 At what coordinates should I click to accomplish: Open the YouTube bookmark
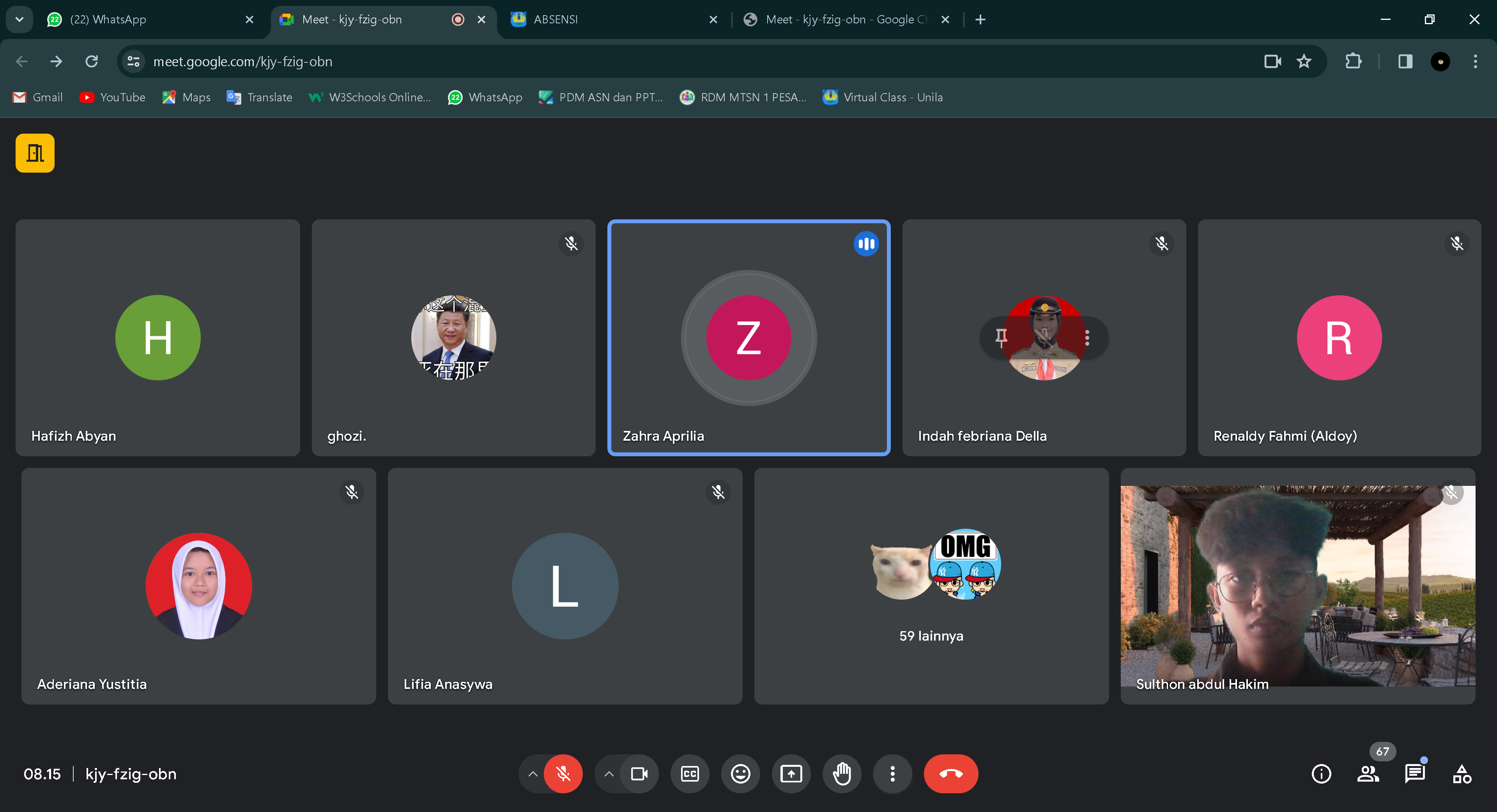113,97
